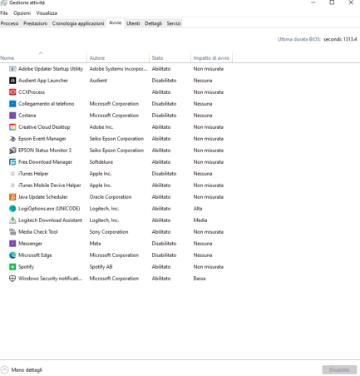360x376 pixels.
Task: Open the Cronologia applicazioni tab
Action: point(78,23)
